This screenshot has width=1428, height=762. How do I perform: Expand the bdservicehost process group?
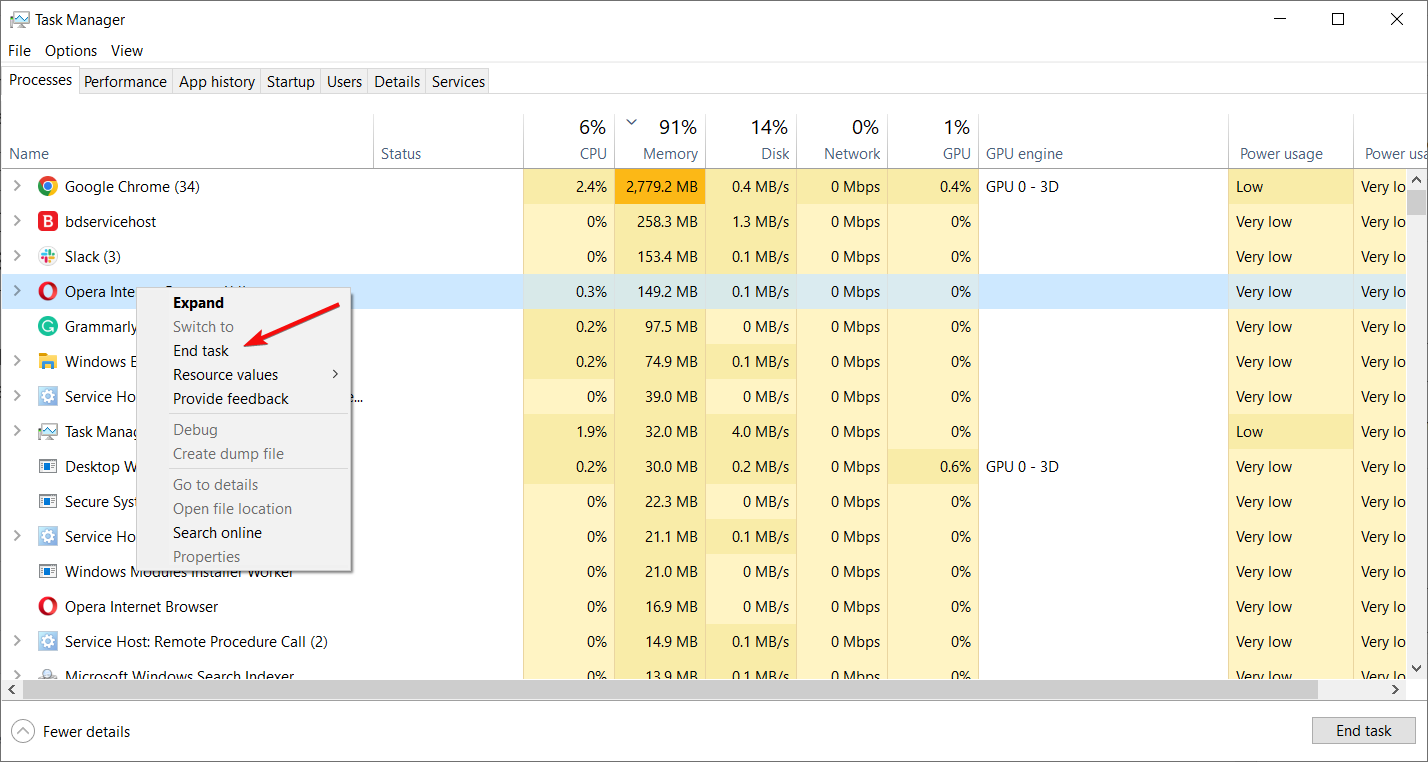(x=16, y=221)
